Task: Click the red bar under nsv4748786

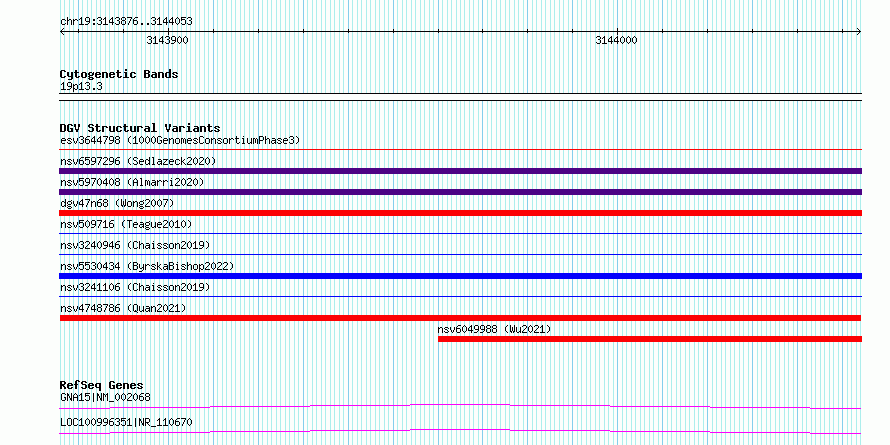Action: [460, 318]
